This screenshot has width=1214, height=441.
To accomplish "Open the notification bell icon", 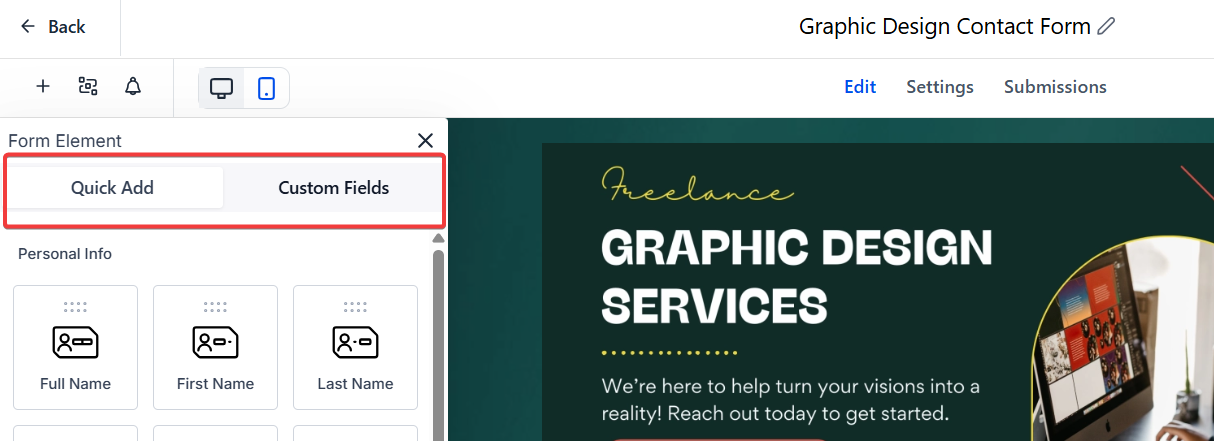I will tap(133, 87).
